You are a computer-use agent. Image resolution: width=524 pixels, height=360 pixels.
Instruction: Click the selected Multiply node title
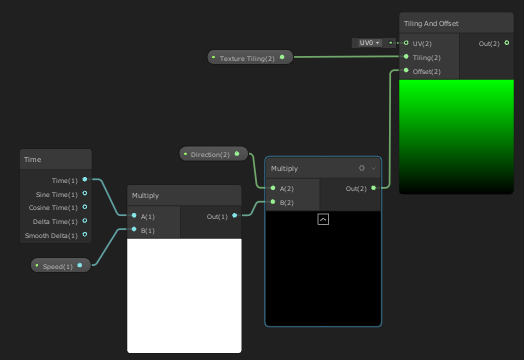click(x=284, y=168)
